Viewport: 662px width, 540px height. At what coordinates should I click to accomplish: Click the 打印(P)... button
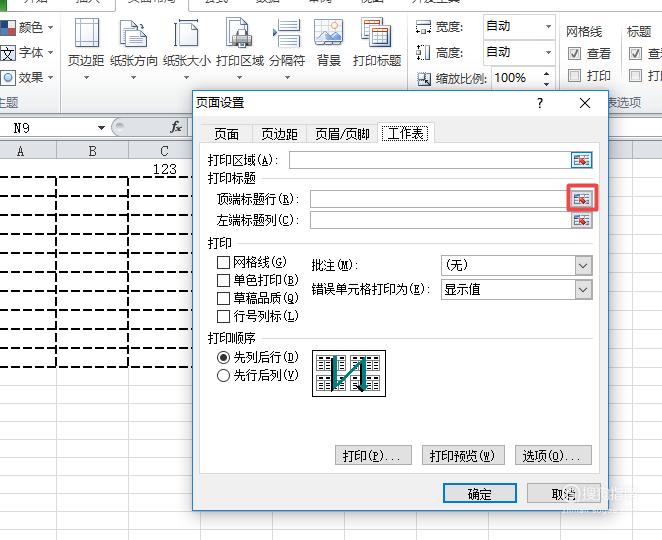373,456
